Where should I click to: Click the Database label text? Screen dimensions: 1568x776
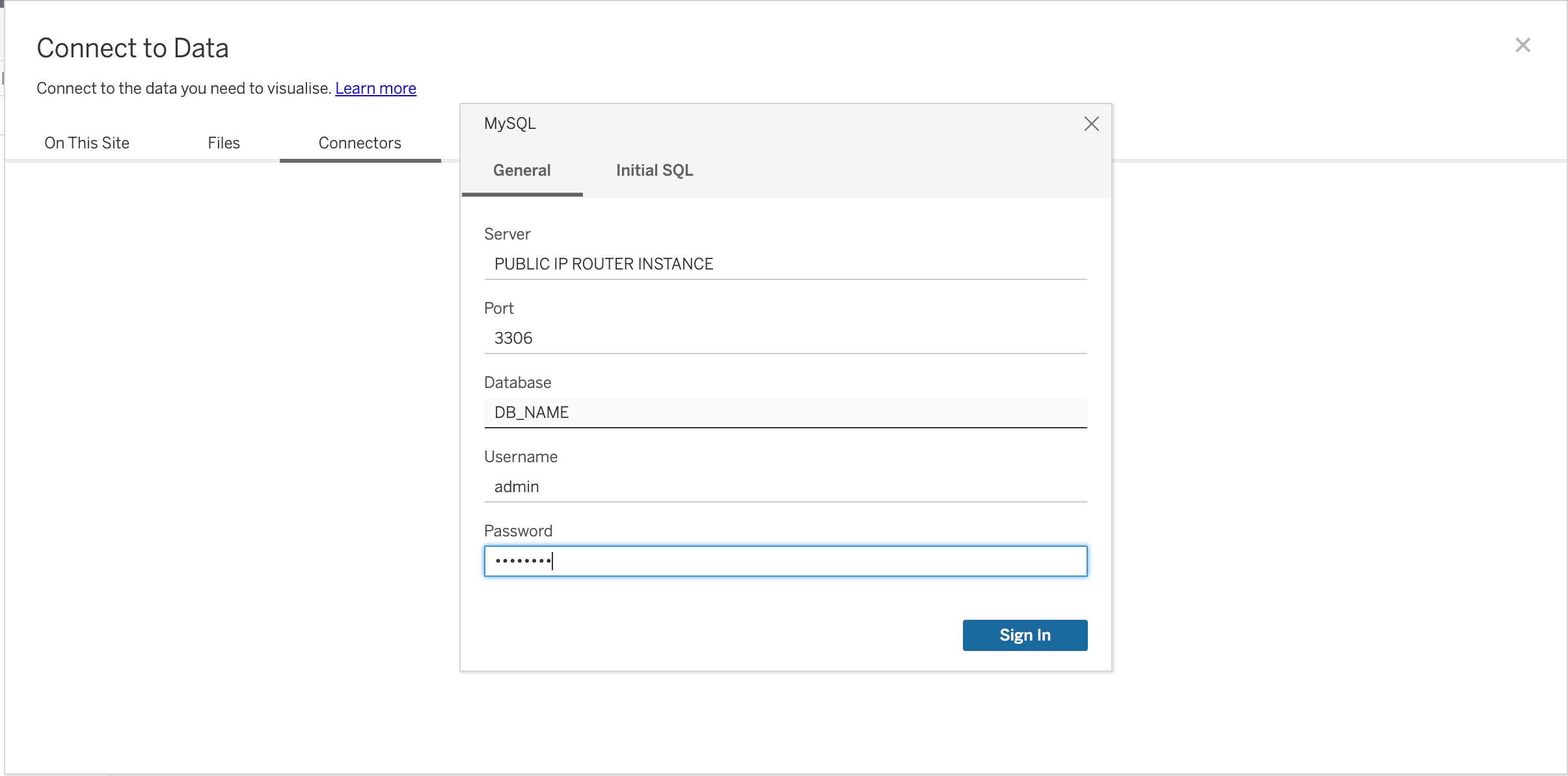[517, 382]
